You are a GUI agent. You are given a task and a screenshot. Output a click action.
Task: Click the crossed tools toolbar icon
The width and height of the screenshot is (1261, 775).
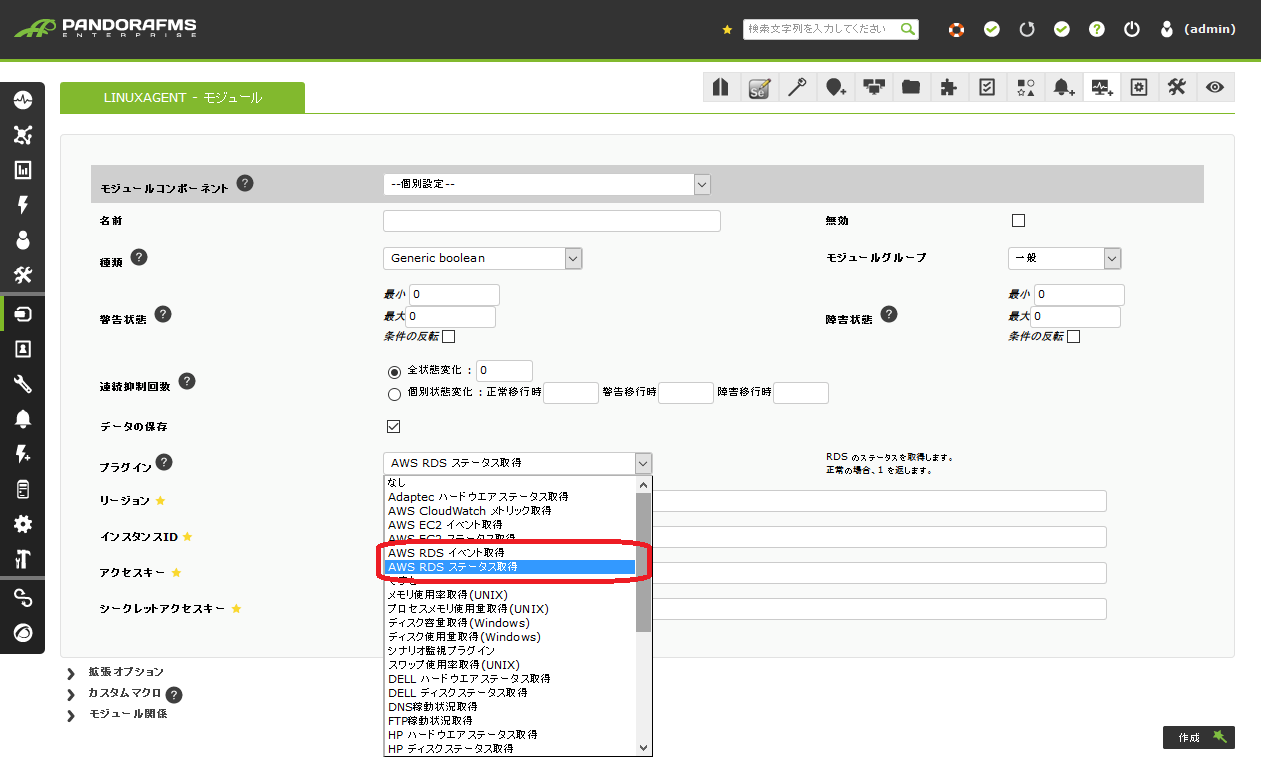(x=1177, y=88)
